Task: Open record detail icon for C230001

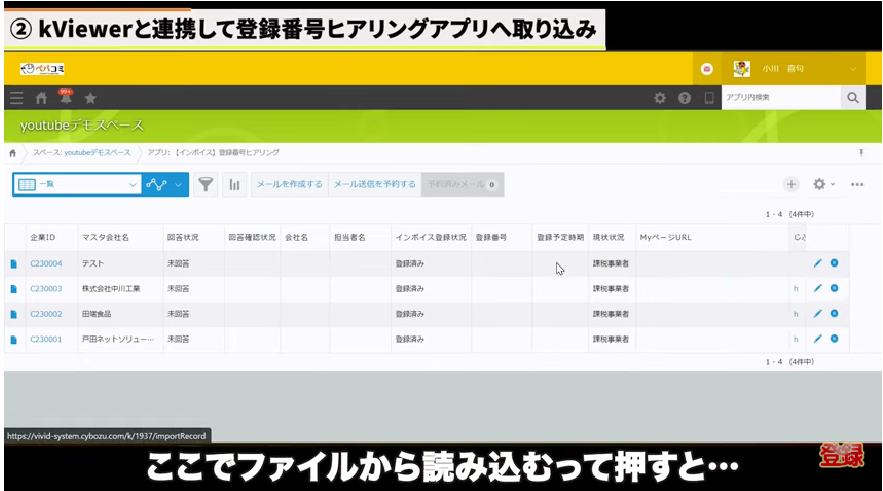Action: [14, 340]
